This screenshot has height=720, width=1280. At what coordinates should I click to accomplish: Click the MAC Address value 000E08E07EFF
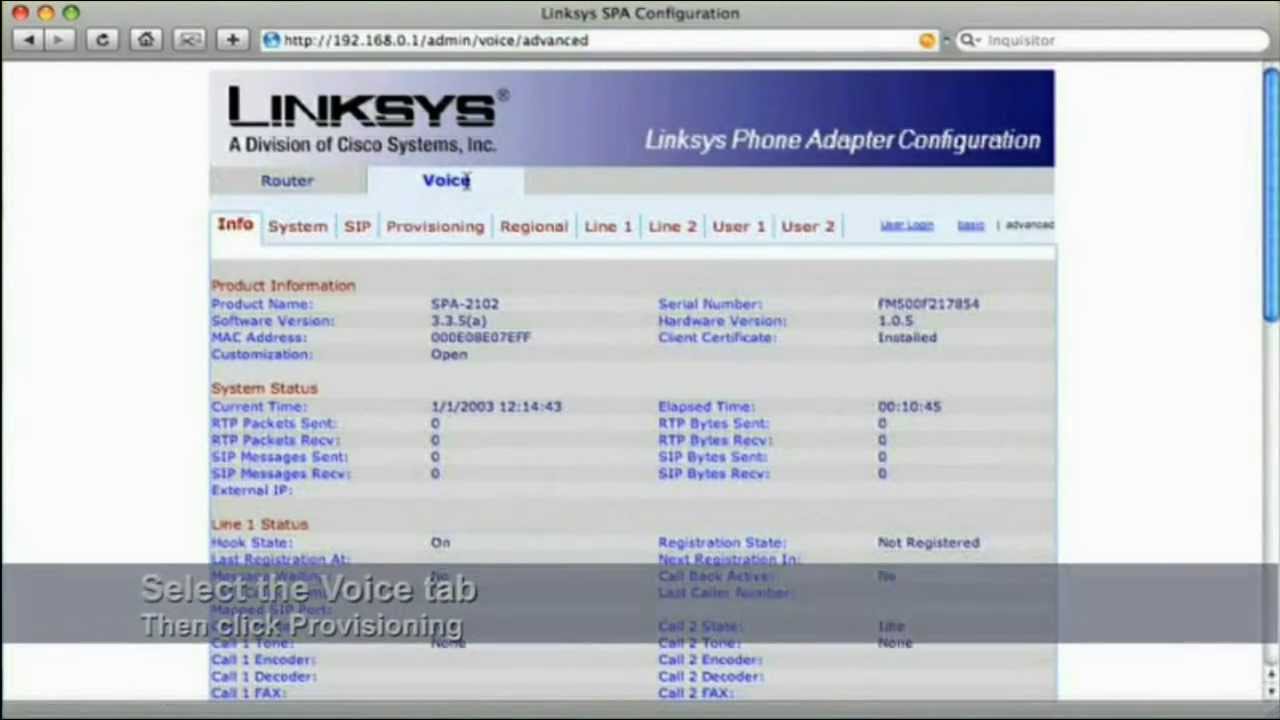point(481,338)
